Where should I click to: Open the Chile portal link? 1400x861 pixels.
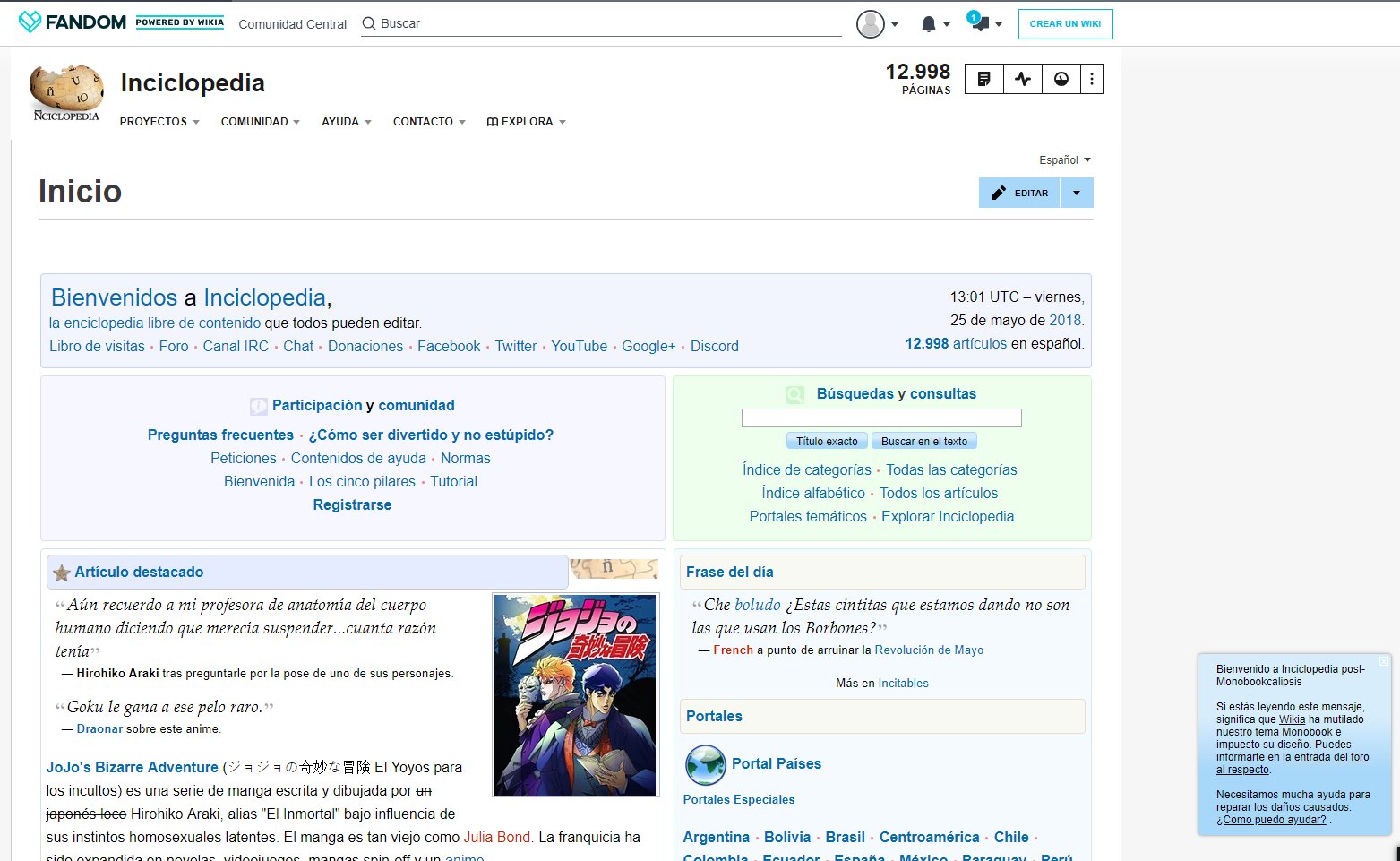1011,837
